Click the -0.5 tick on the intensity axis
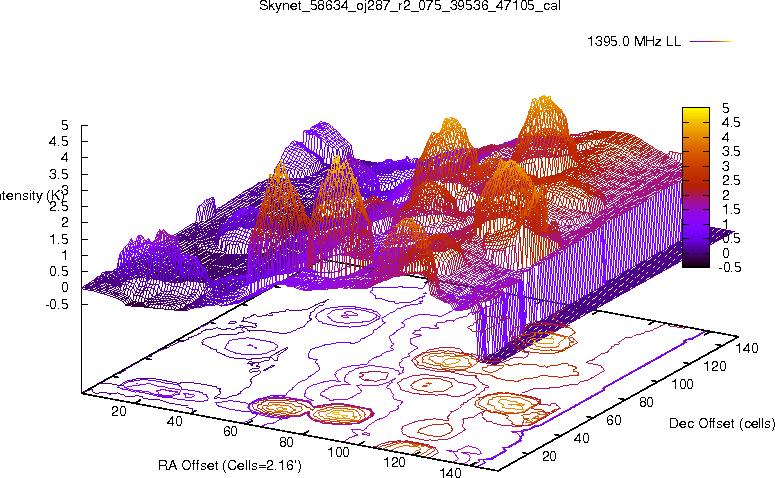This screenshot has height=478, width=775. (57, 304)
